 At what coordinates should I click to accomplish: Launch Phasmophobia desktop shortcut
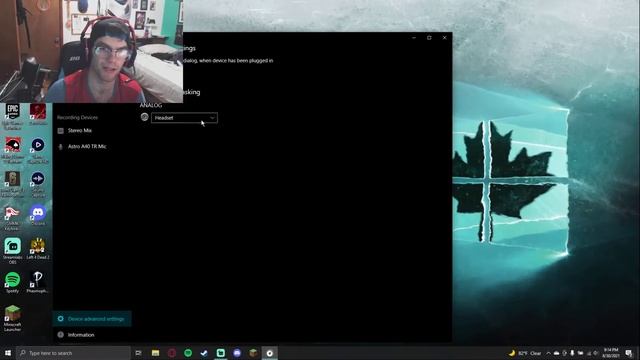point(38,282)
